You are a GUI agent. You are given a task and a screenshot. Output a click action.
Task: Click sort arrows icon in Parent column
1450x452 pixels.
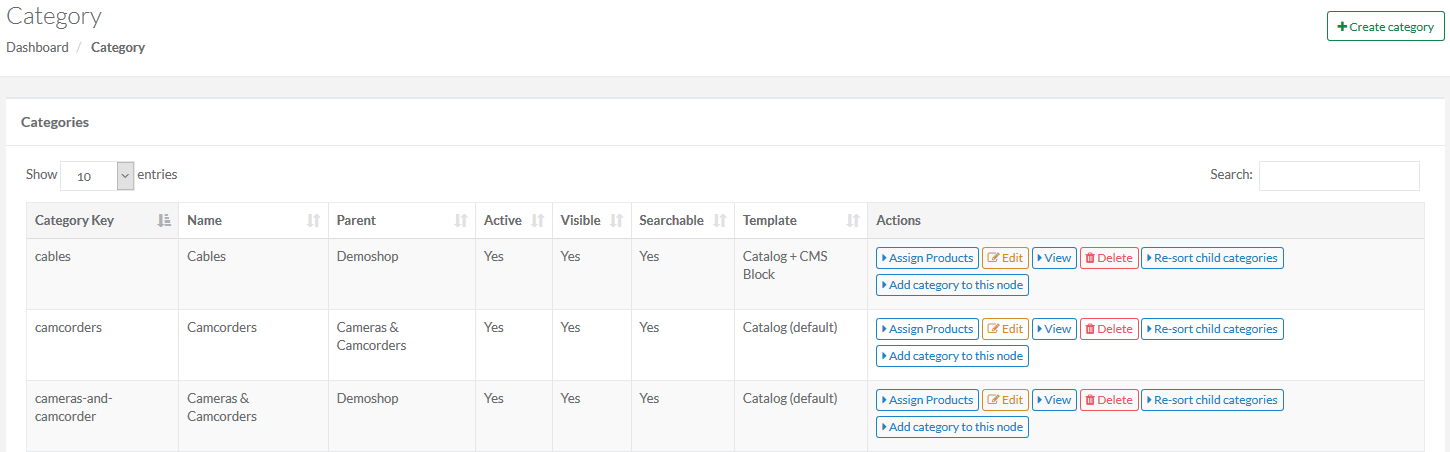pyautogui.click(x=461, y=221)
